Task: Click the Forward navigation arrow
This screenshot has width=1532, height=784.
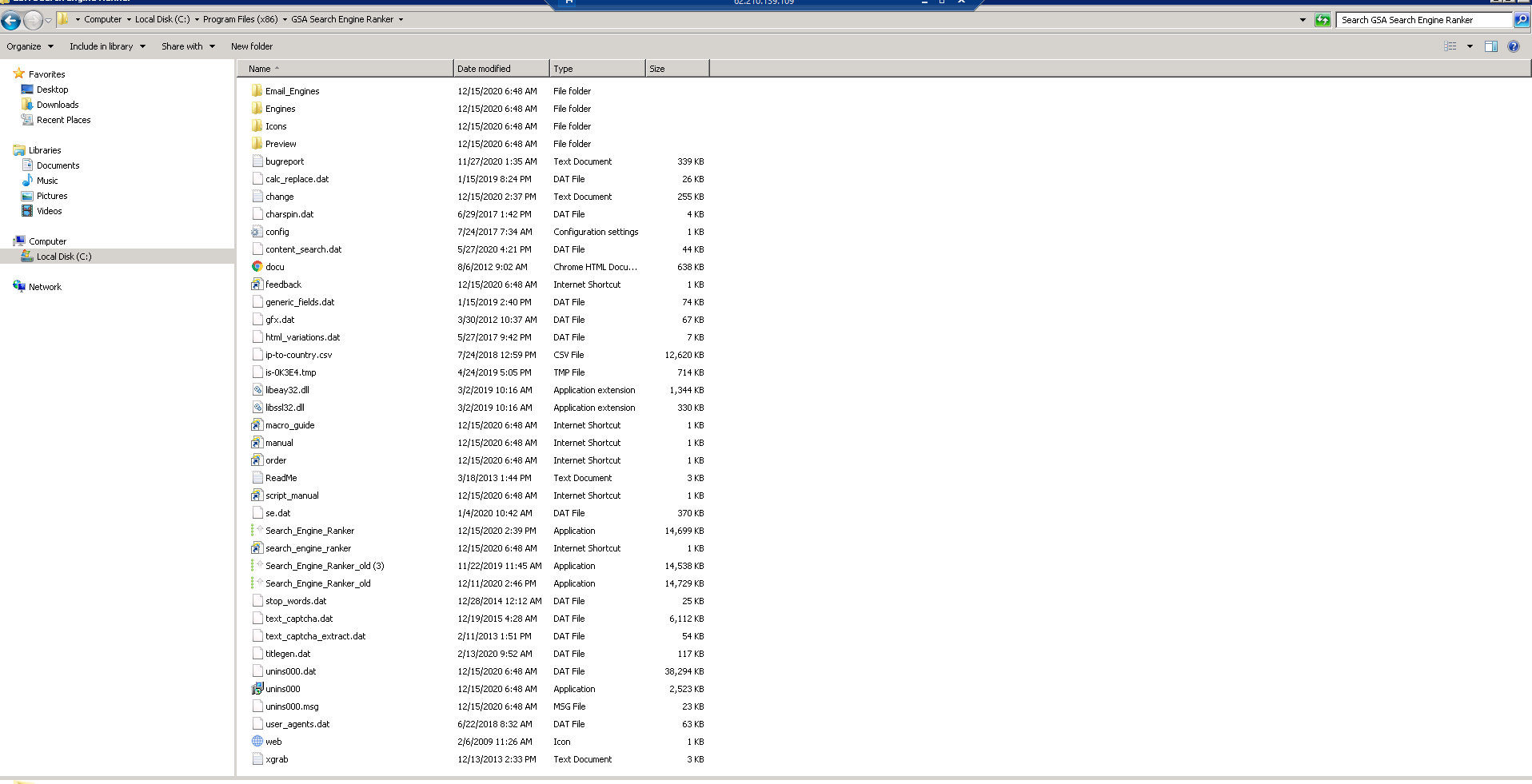Action: click(x=33, y=20)
